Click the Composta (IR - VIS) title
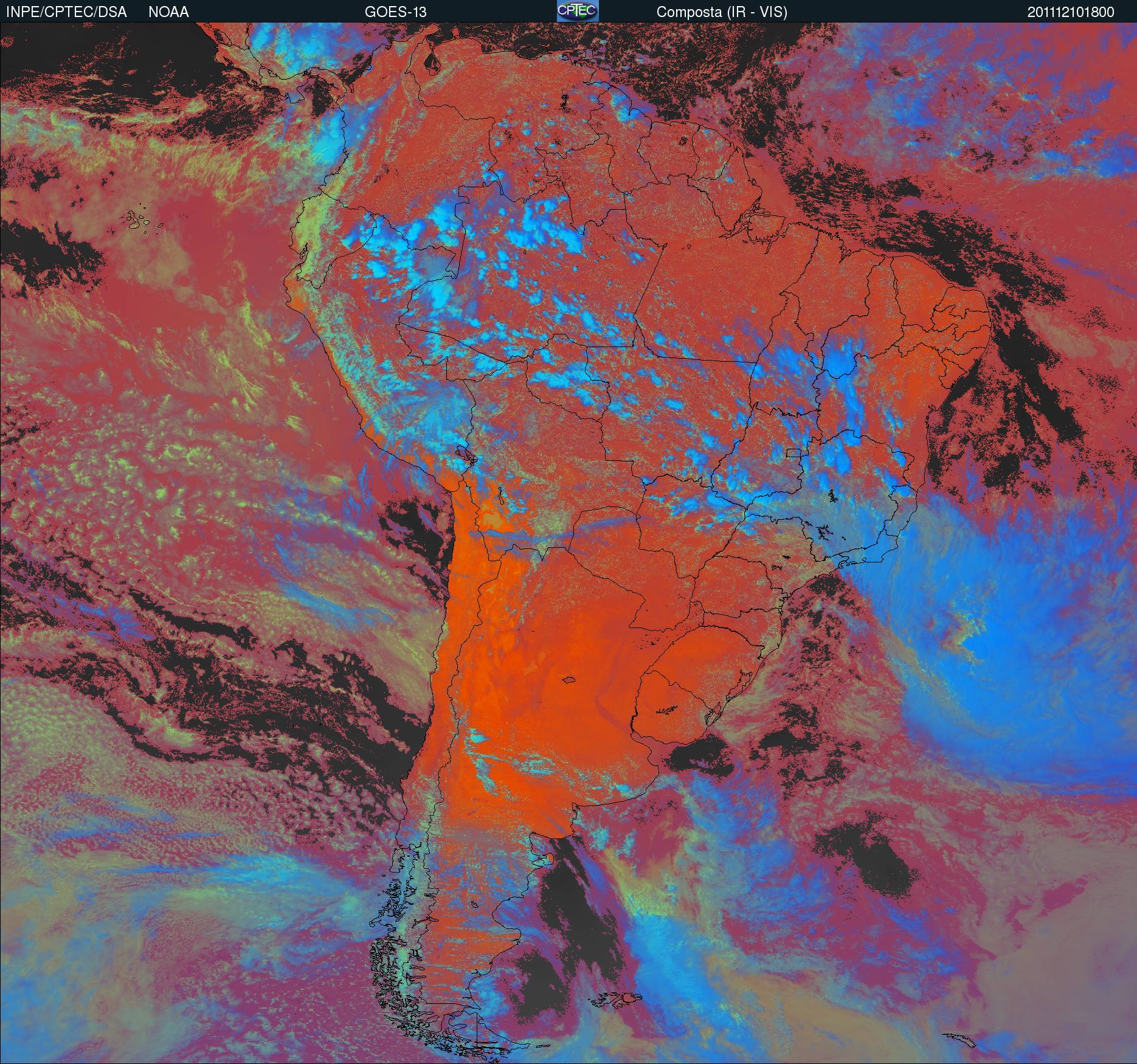Screen dimensions: 1137x1064 click(x=722, y=12)
